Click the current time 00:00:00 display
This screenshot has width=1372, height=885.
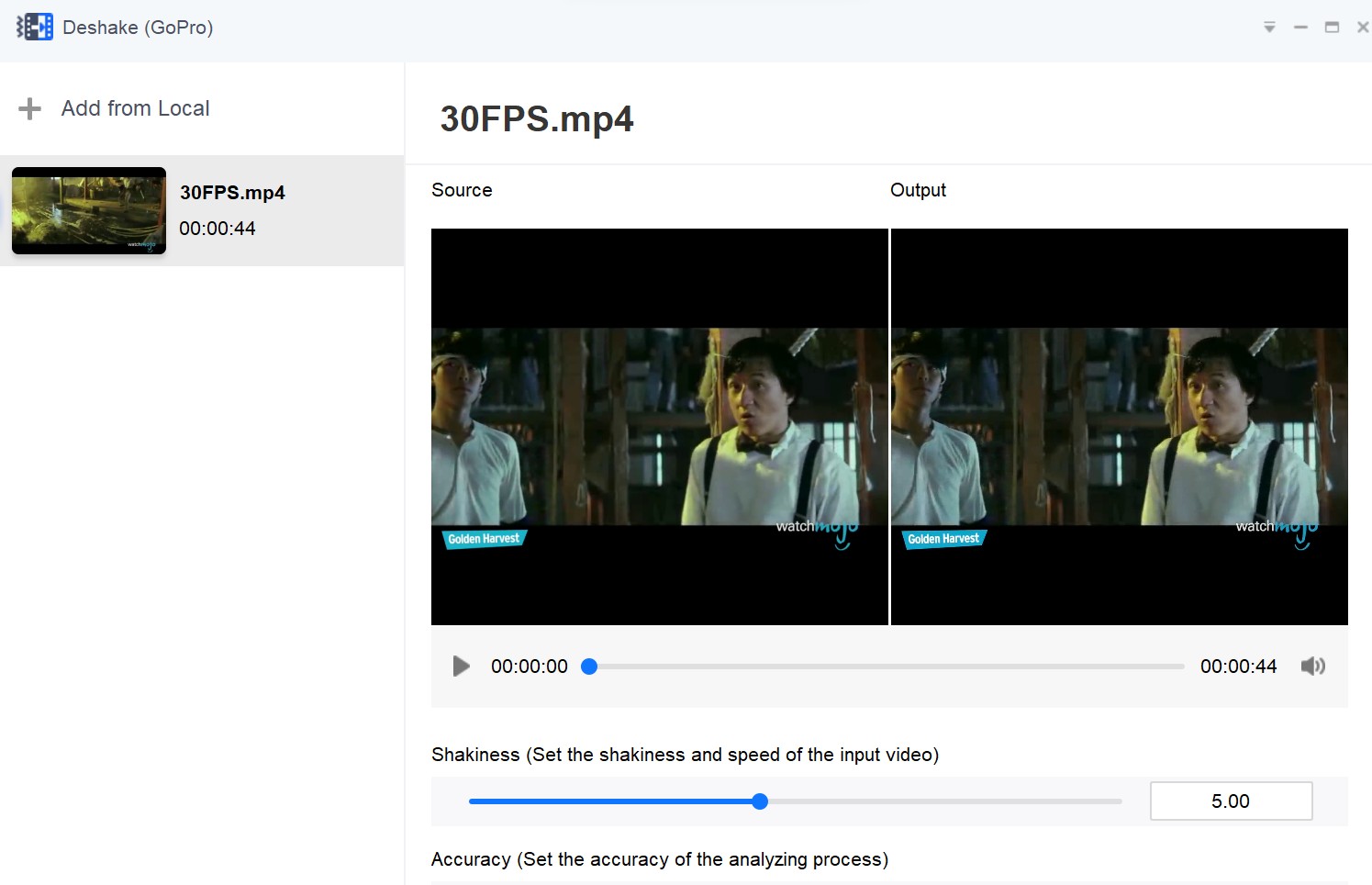click(x=530, y=667)
